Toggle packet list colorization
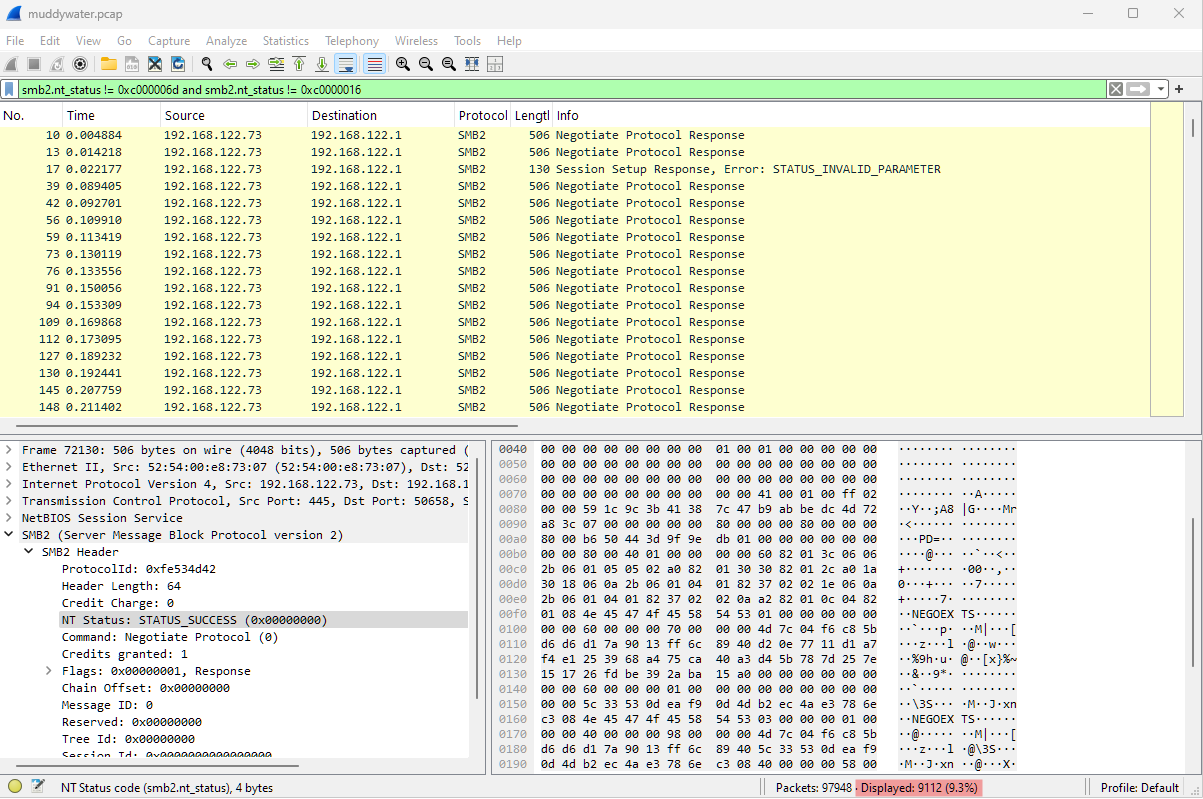Viewport: 1203px width, 799px height. point(375,64)
